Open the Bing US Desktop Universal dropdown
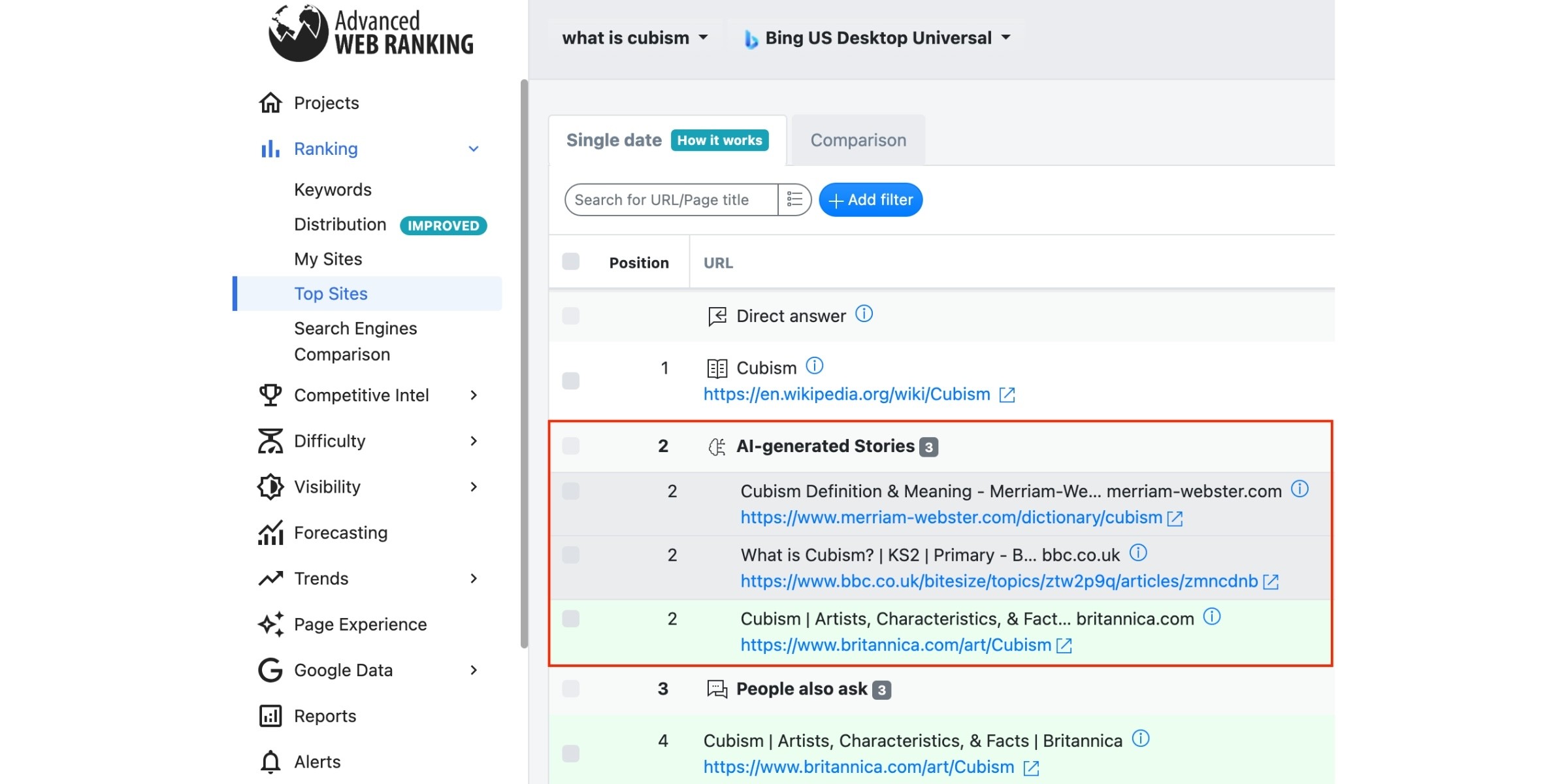 click(877, 38)
